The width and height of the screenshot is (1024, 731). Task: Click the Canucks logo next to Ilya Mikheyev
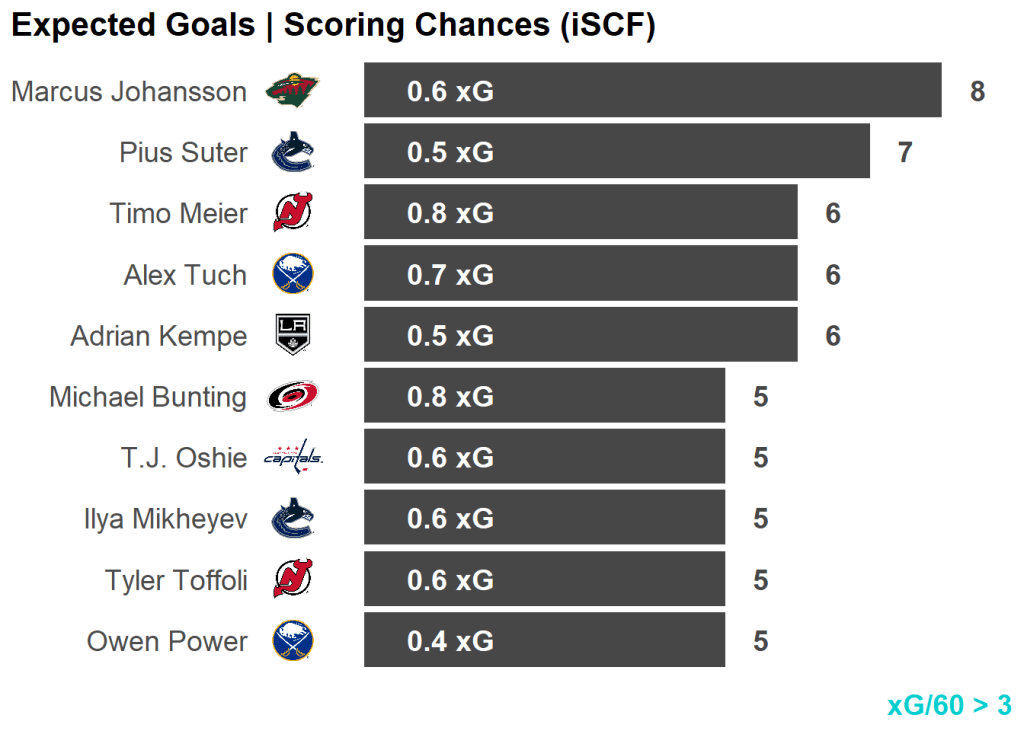292,519
